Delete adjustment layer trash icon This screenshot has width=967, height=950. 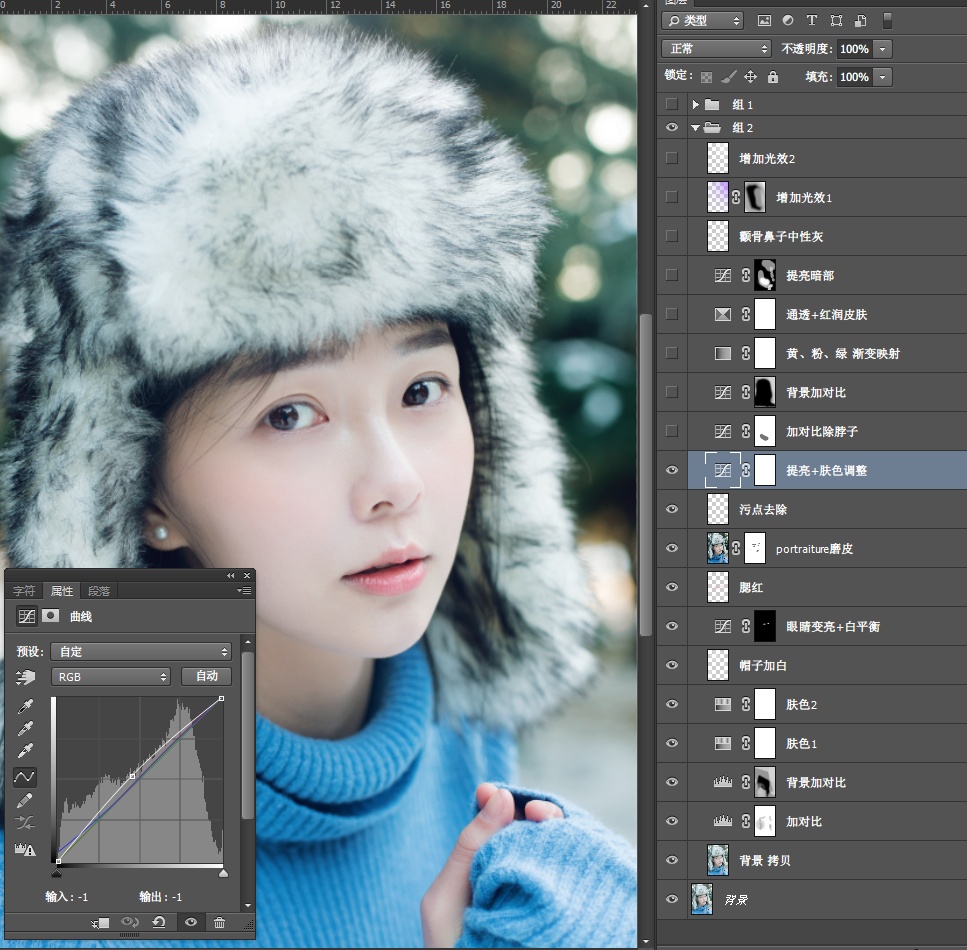(219, 922)
